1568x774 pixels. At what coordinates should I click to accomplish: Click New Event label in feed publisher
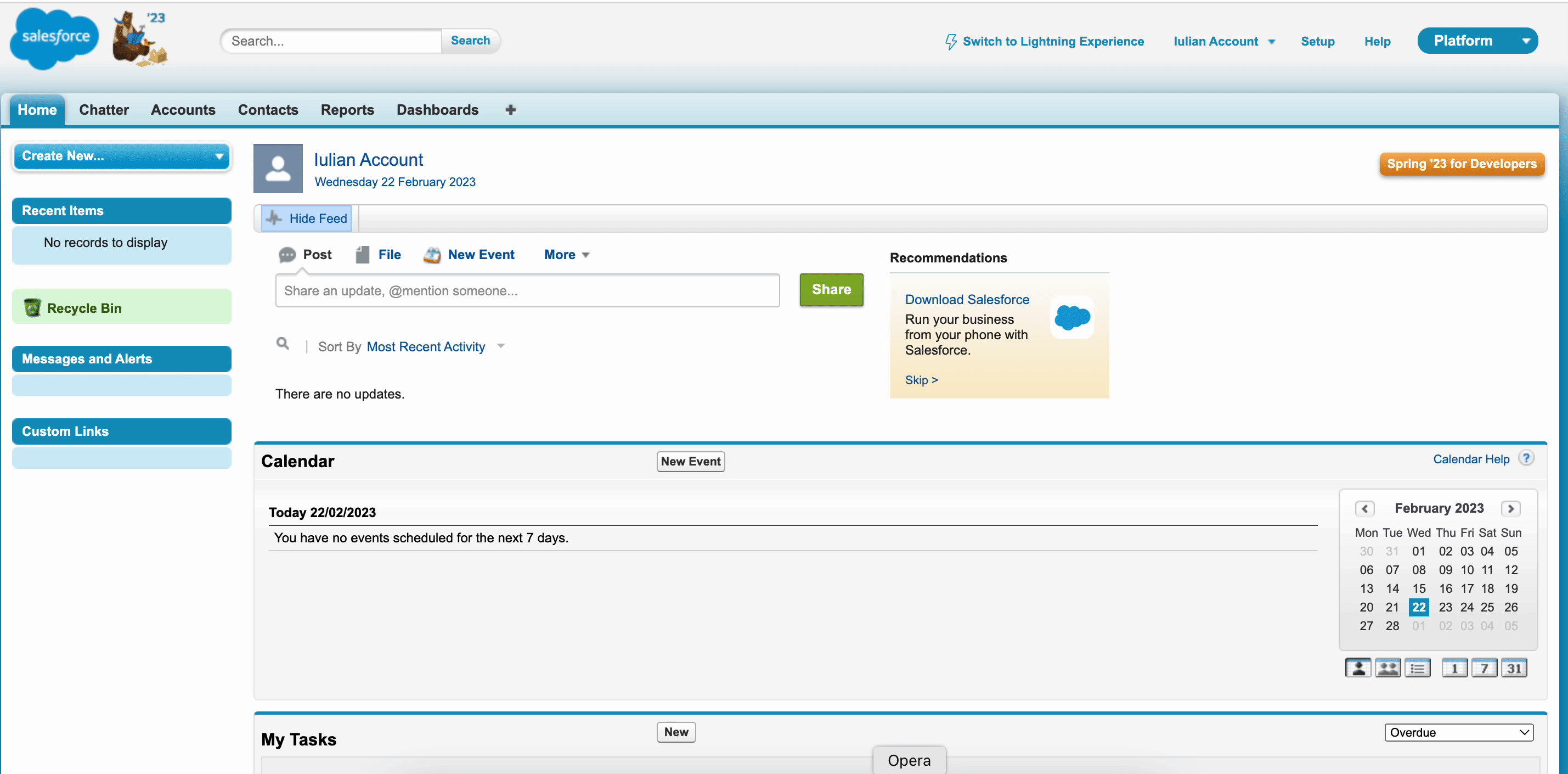(x=481, y=255)
